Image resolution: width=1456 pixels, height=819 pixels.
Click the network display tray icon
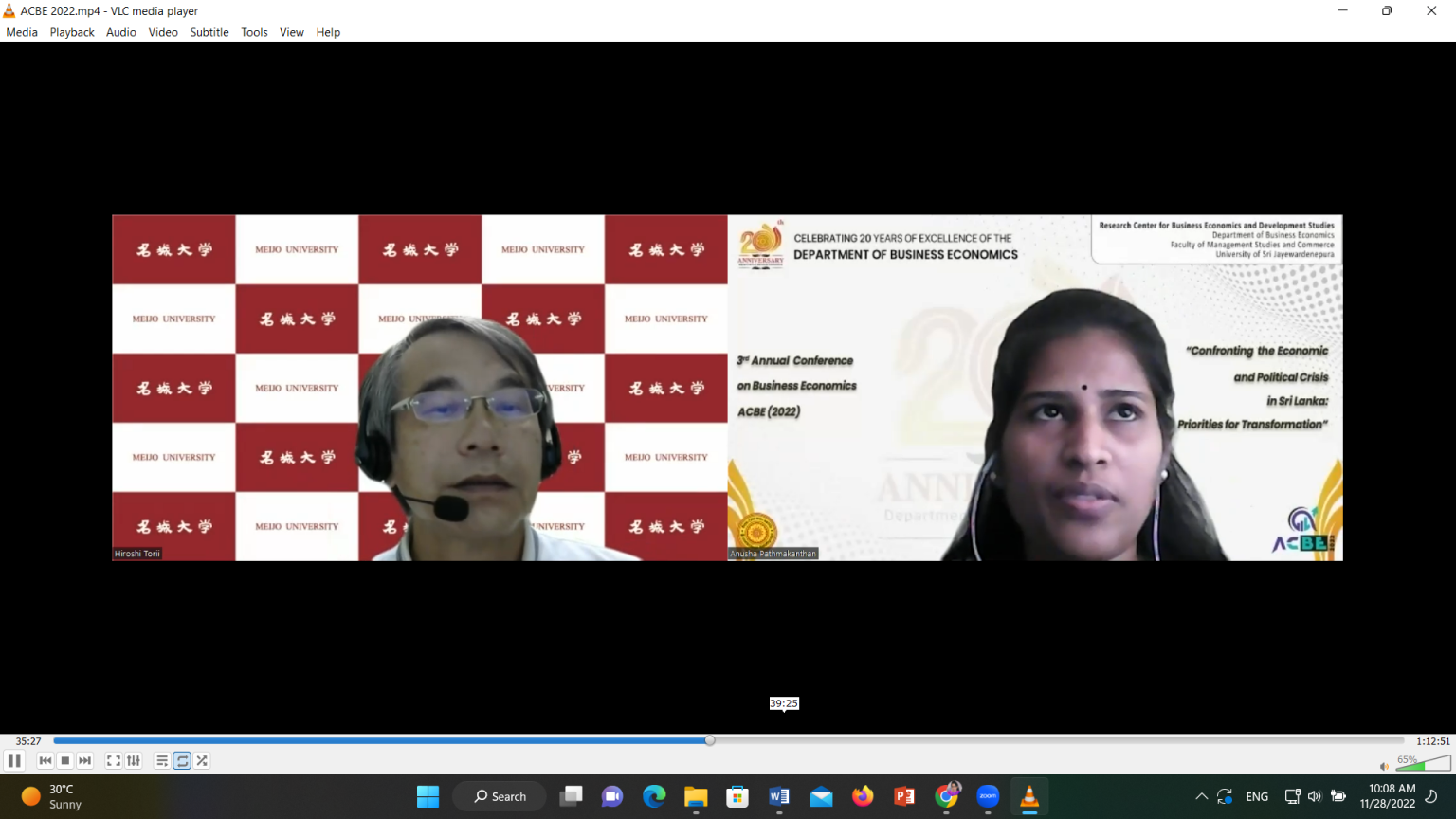coord(1292,796)
